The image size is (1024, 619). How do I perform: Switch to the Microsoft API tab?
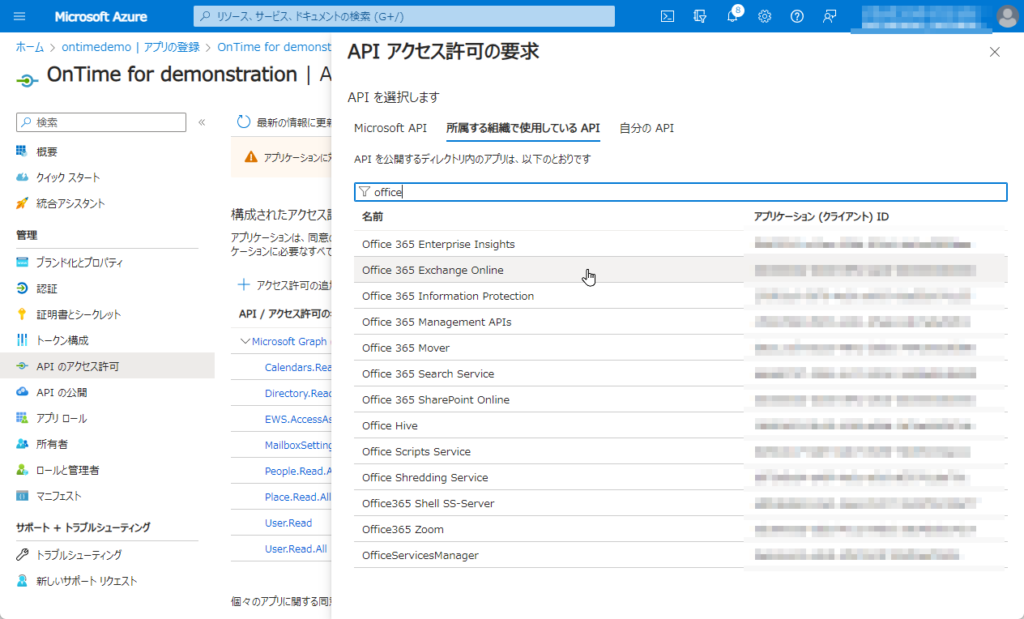click(390, 128)
